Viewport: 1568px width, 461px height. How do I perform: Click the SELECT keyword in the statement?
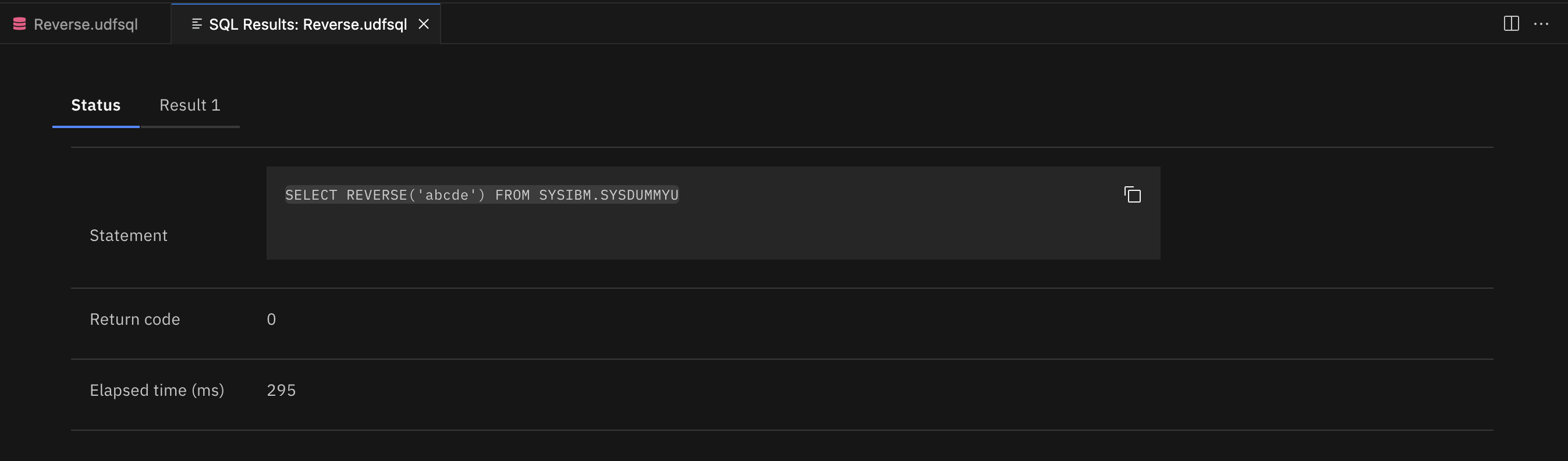[x=311, y=196]
